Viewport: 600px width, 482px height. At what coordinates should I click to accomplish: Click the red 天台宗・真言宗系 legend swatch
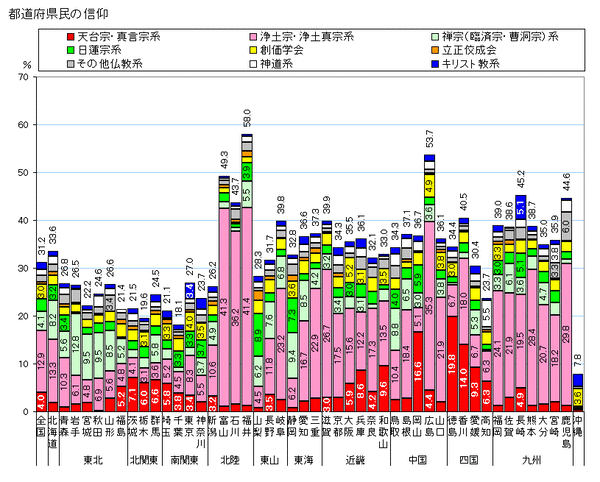click(x=70, y=37)
